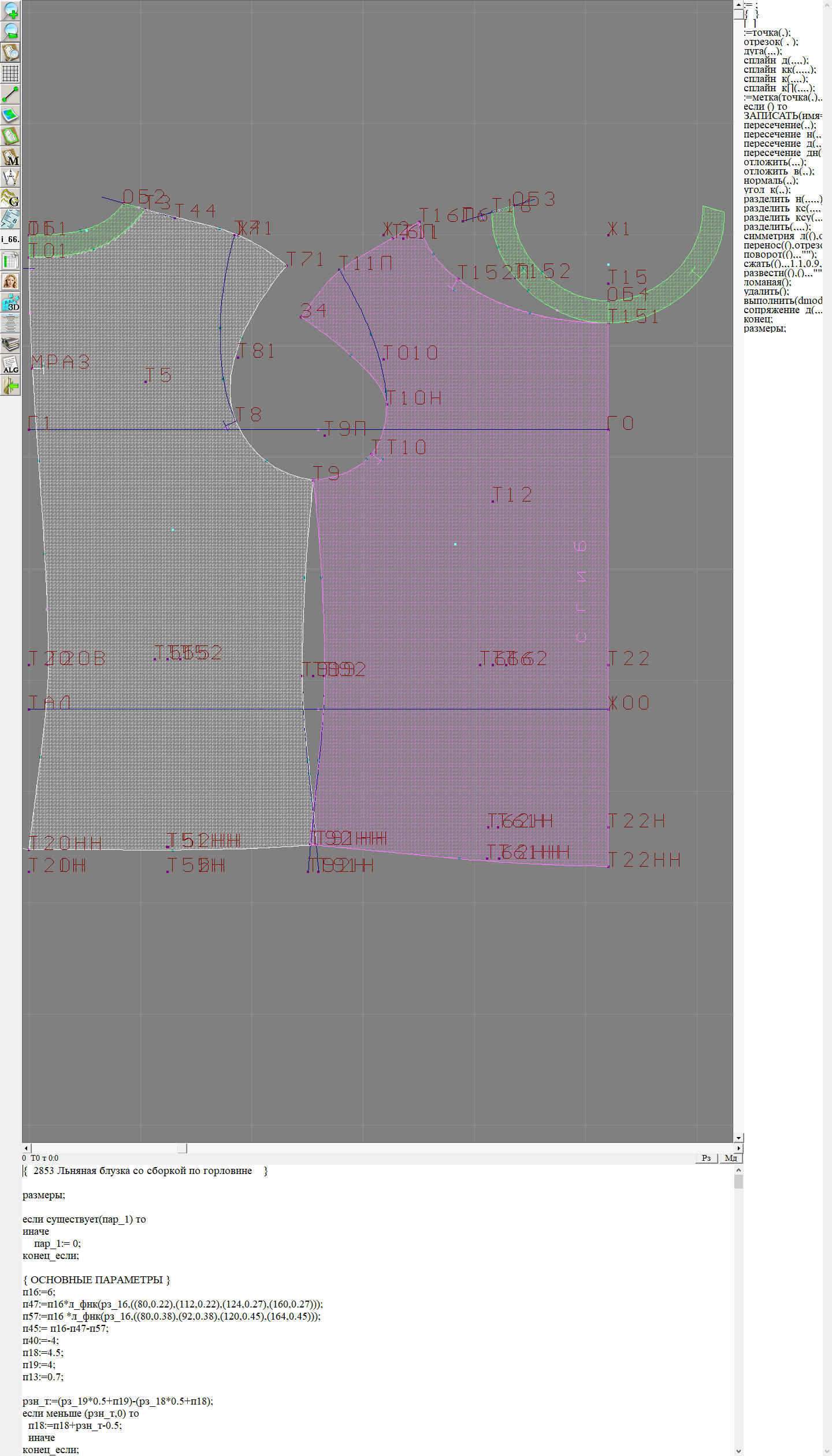Click the canvas horizontal scrollbar left arrow
The image size is (832, 1456).
[x=26, y=1148]
